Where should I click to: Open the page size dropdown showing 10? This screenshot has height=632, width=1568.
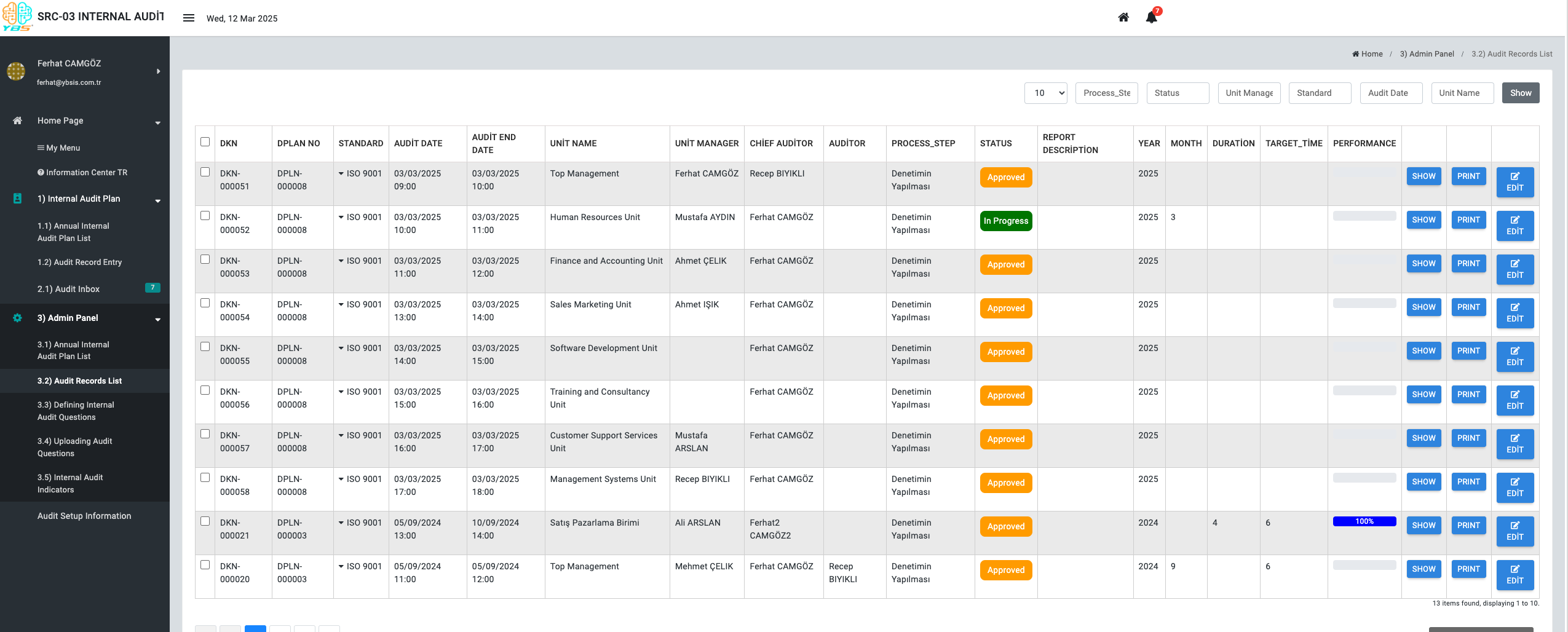coord(1045,93)
